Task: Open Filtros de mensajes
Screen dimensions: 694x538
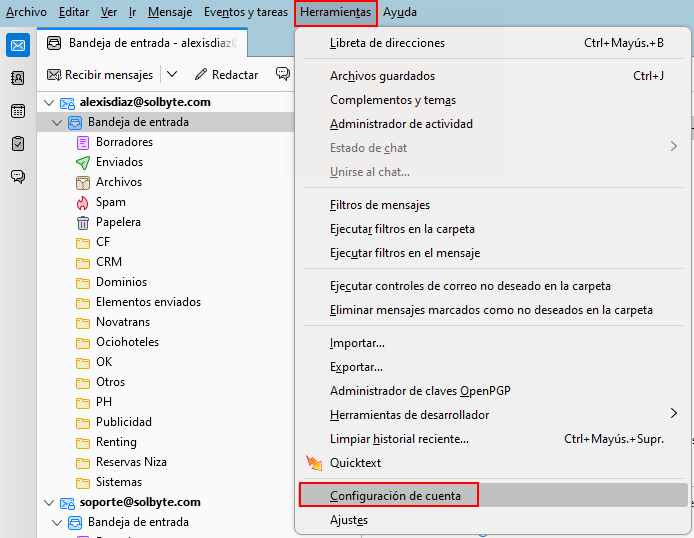Action: [494, 205]
